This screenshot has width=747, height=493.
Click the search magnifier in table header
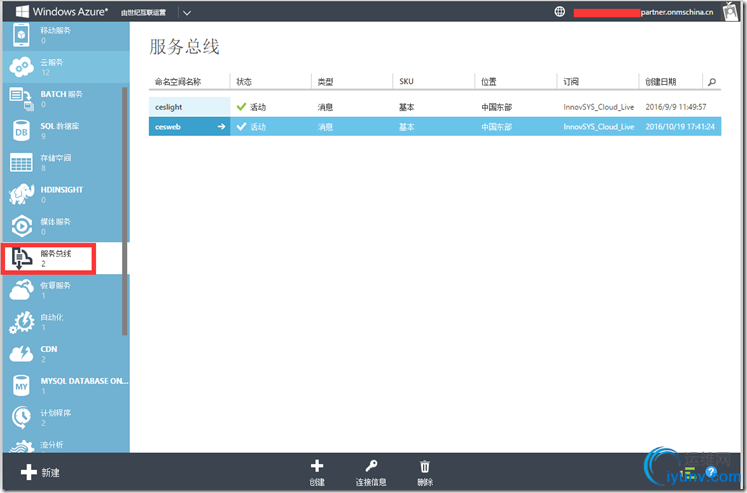coord(712,82)
